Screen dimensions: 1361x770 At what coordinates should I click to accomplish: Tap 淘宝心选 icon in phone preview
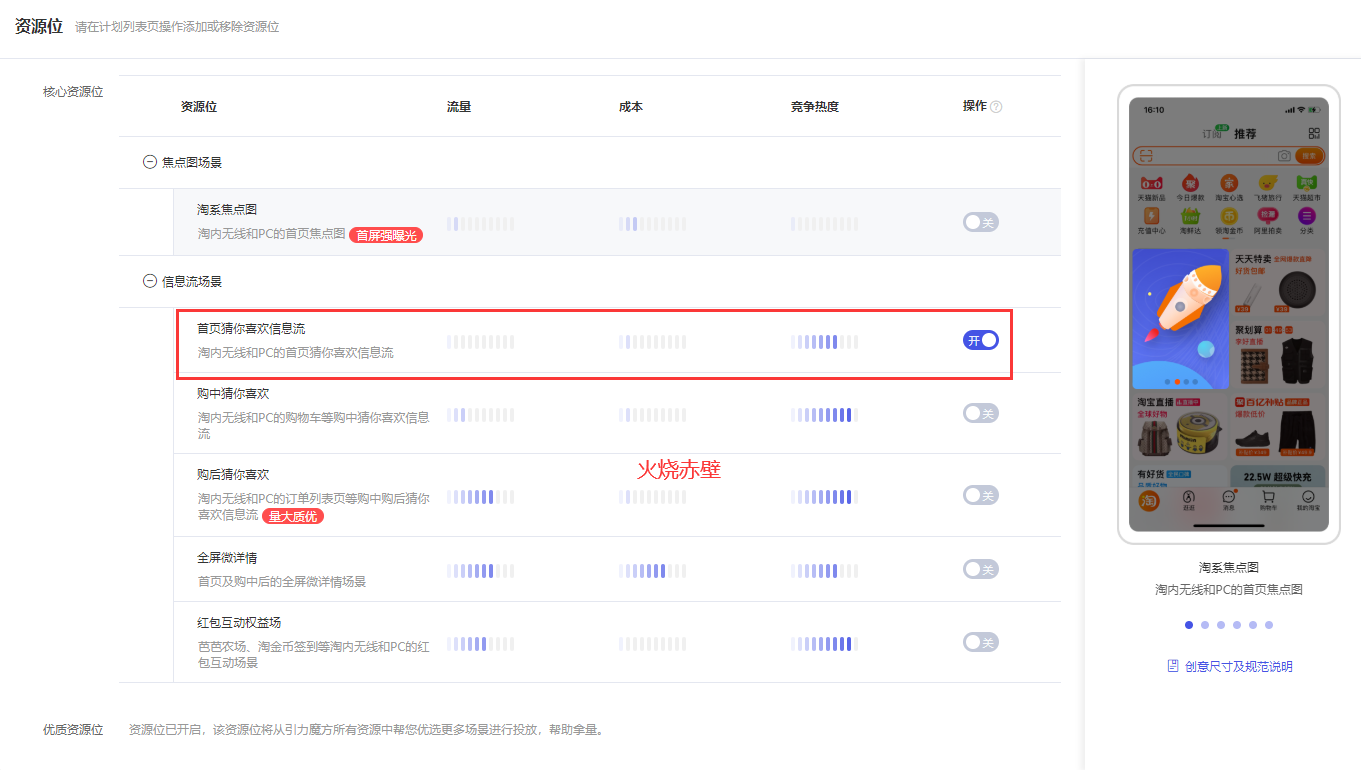click(x=1229, y=183)
